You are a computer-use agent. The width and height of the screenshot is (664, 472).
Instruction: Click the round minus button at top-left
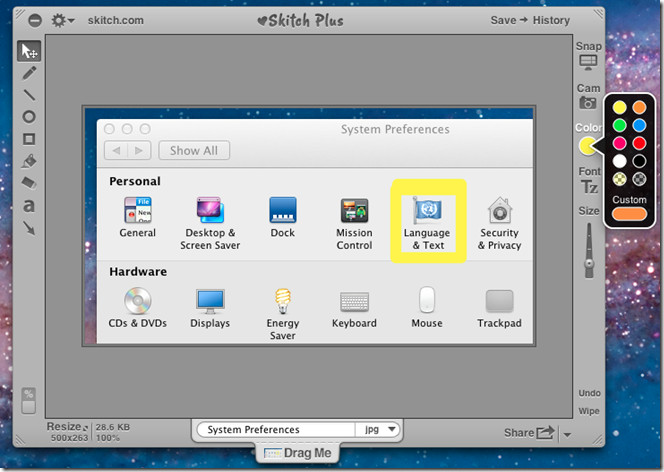(35, 20)
